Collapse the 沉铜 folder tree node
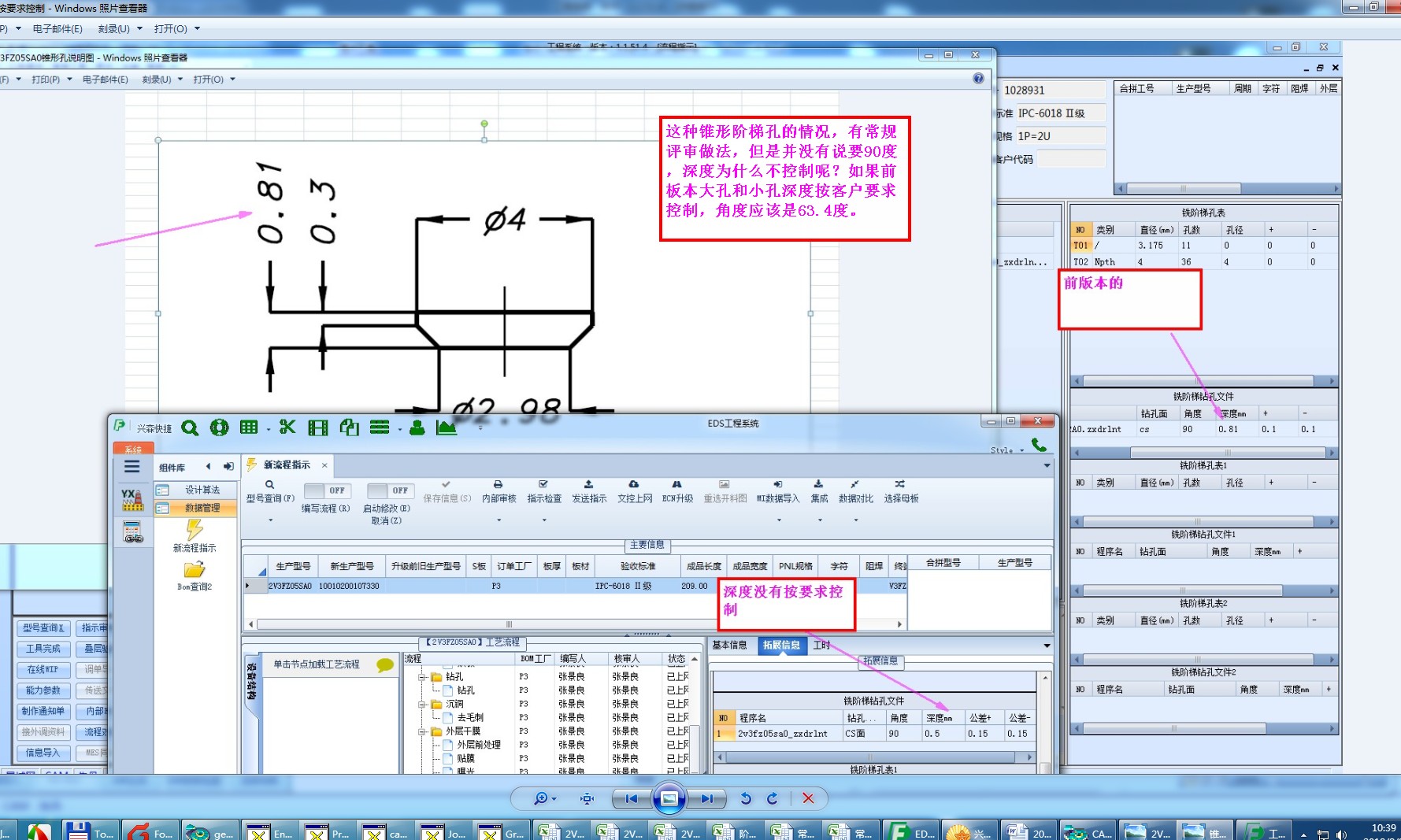Screen dimensions: 1401x840 click(x=422, y=705)
